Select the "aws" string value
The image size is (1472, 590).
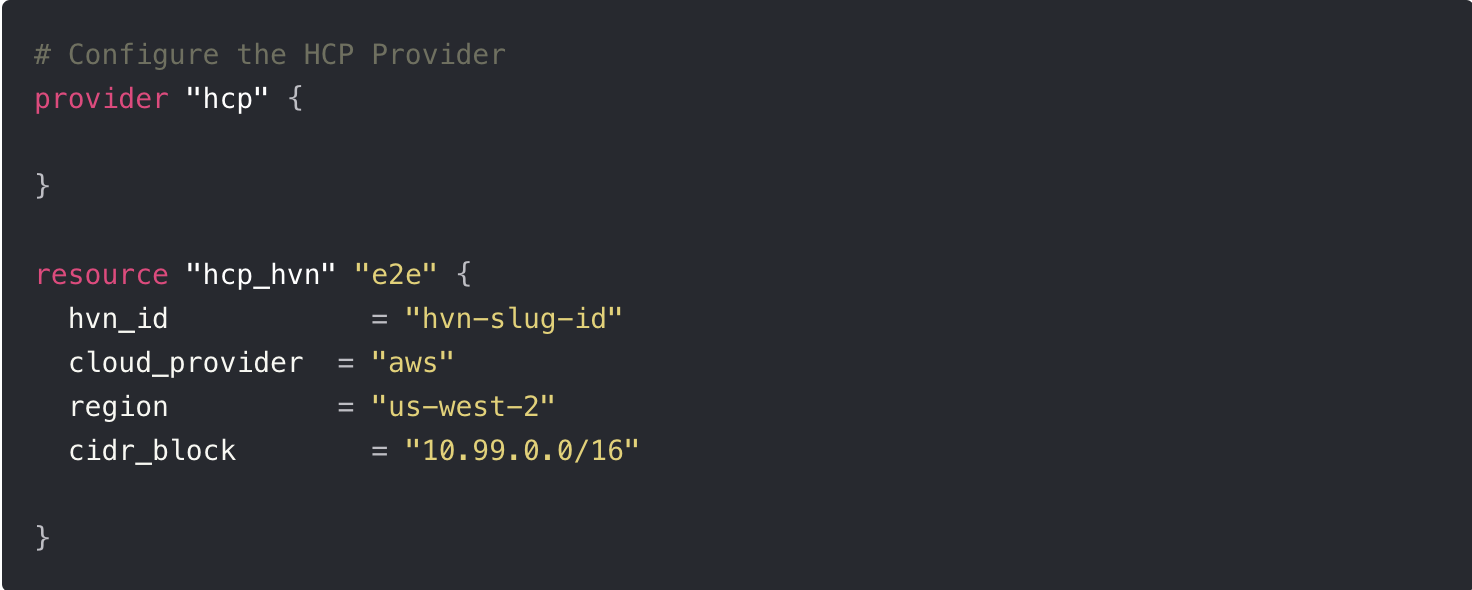(x=413, y=363)
